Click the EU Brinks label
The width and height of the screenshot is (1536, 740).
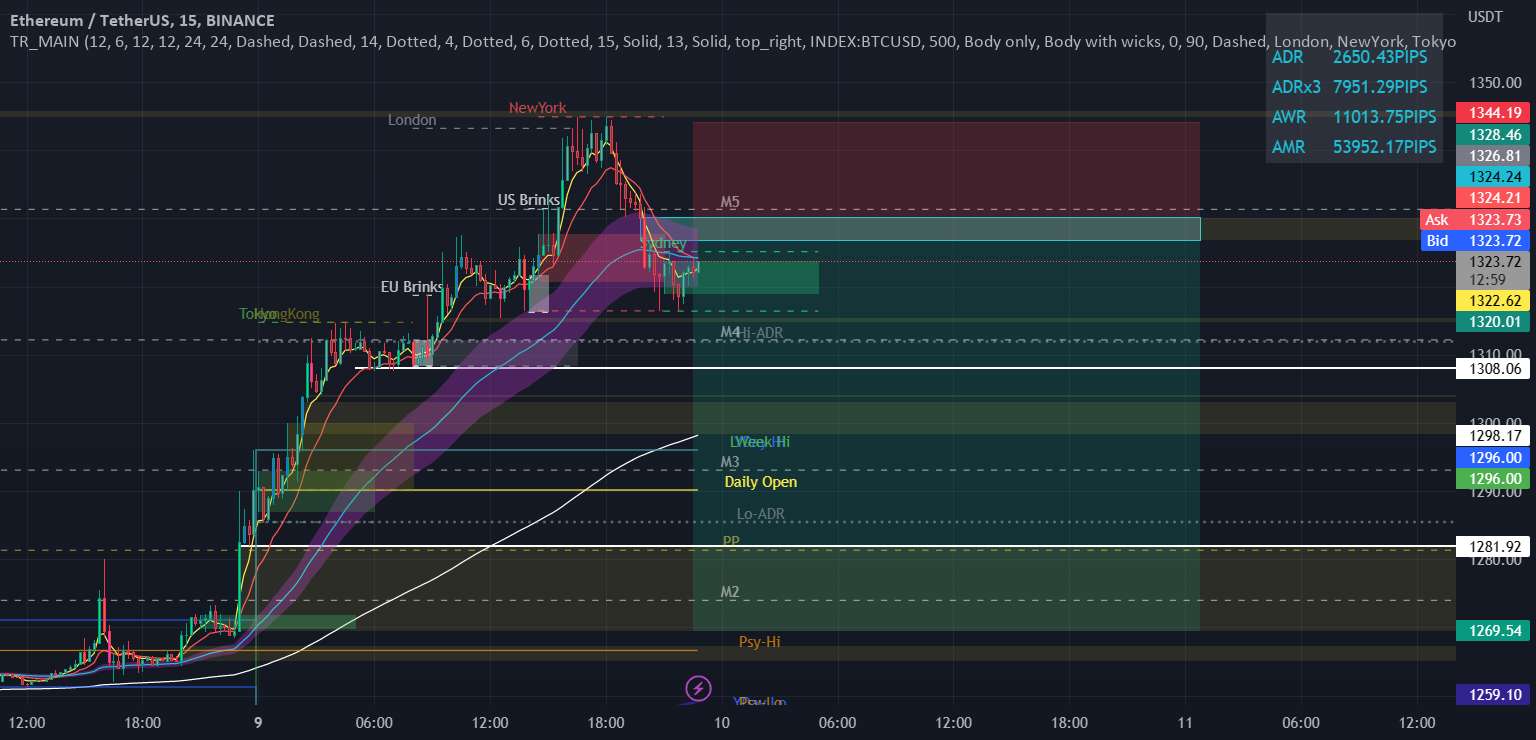411,287
